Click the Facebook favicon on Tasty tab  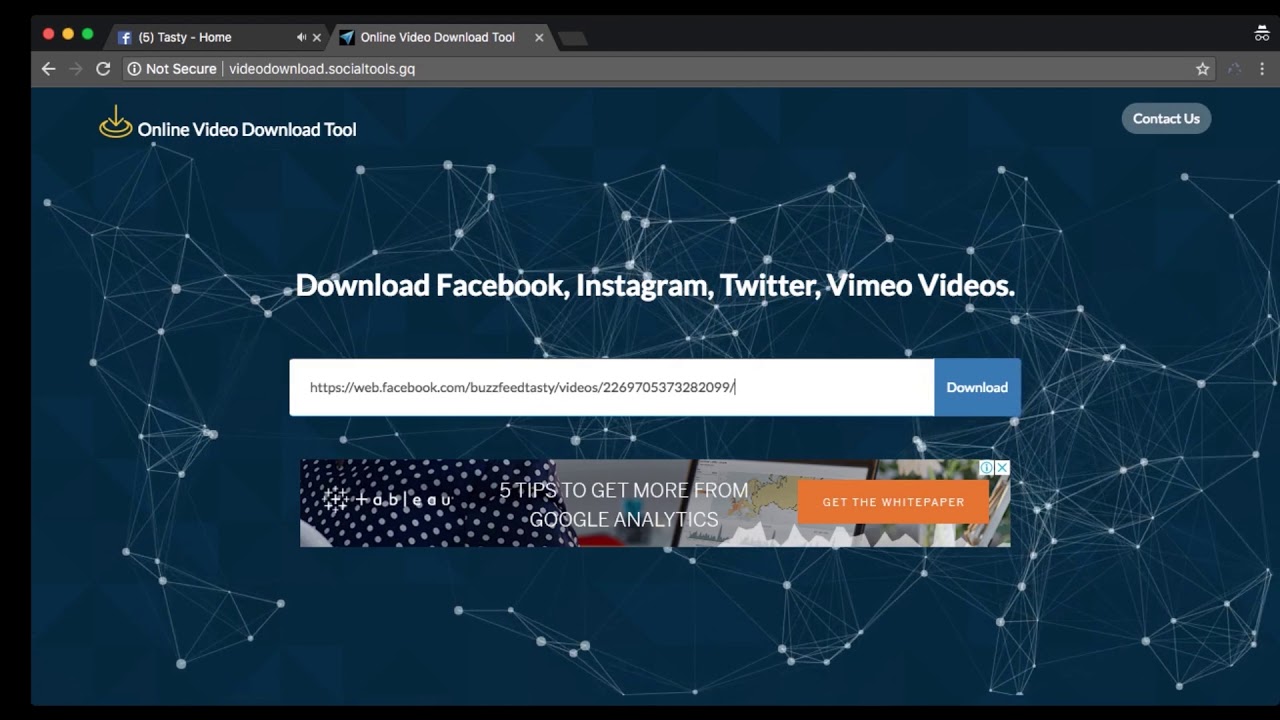[125, 38]
